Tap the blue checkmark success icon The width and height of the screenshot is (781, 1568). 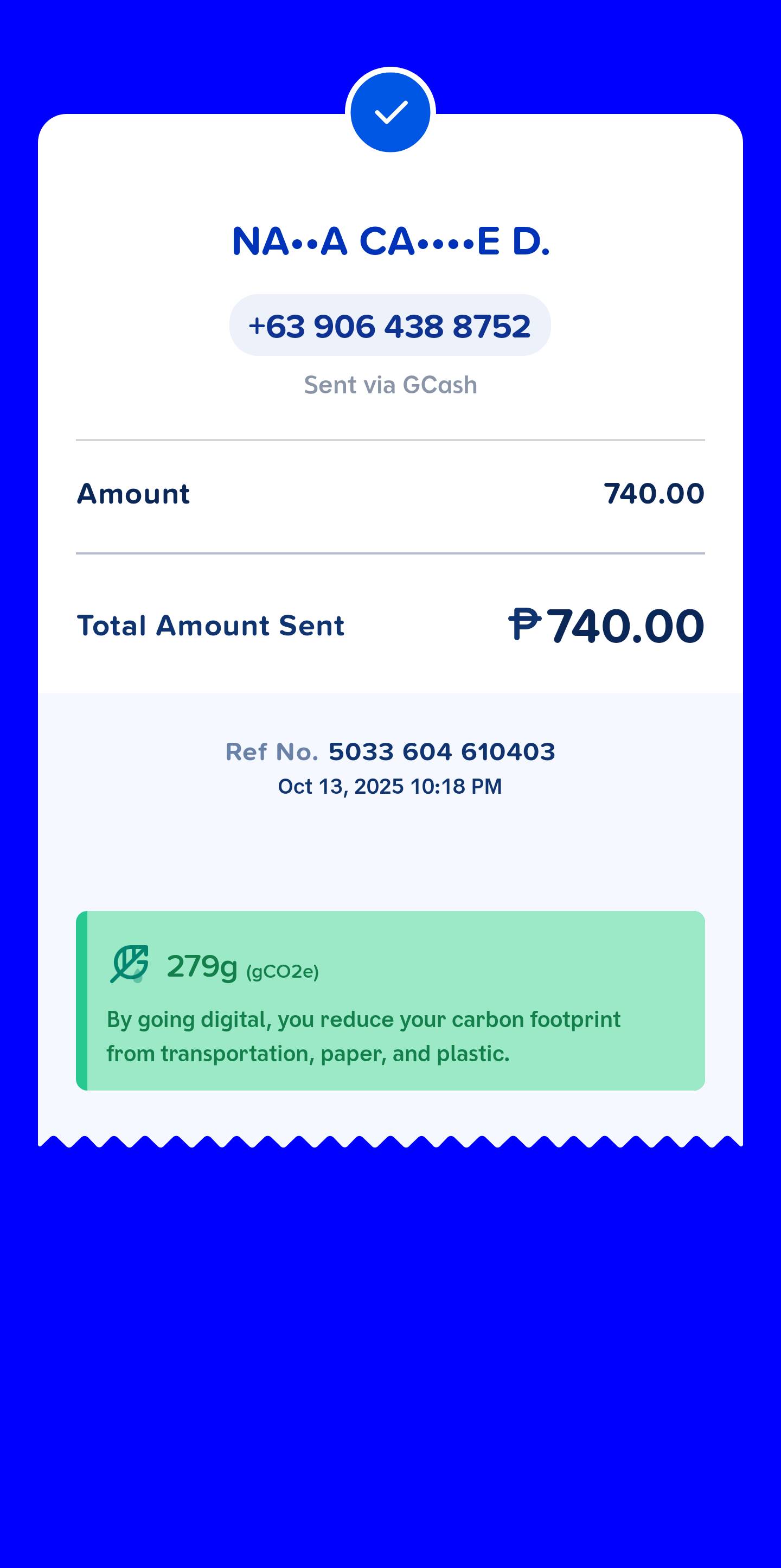[390, 113]
